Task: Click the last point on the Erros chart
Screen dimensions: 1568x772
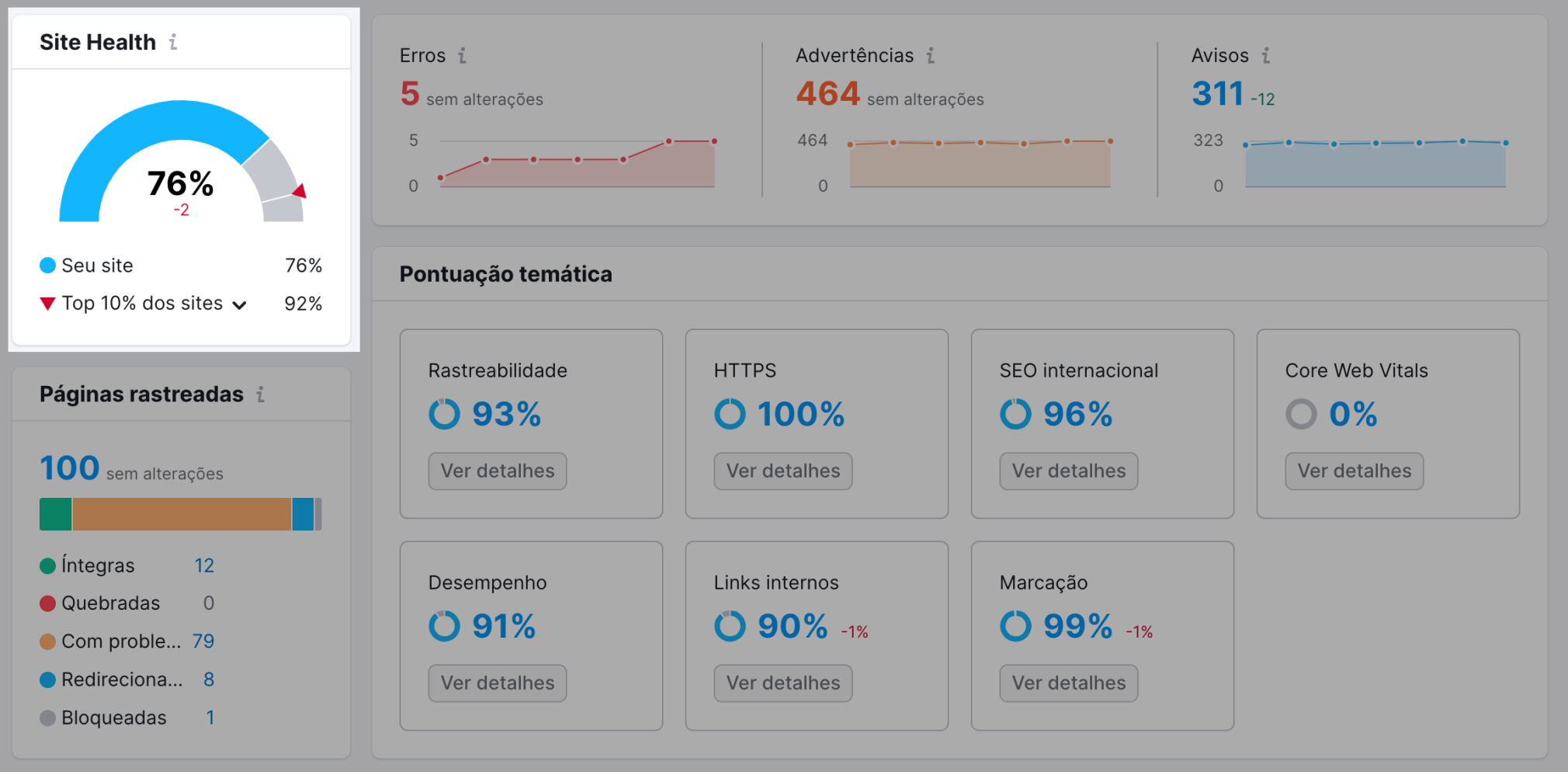Action: pyautogui.click(x=713, y=141)
